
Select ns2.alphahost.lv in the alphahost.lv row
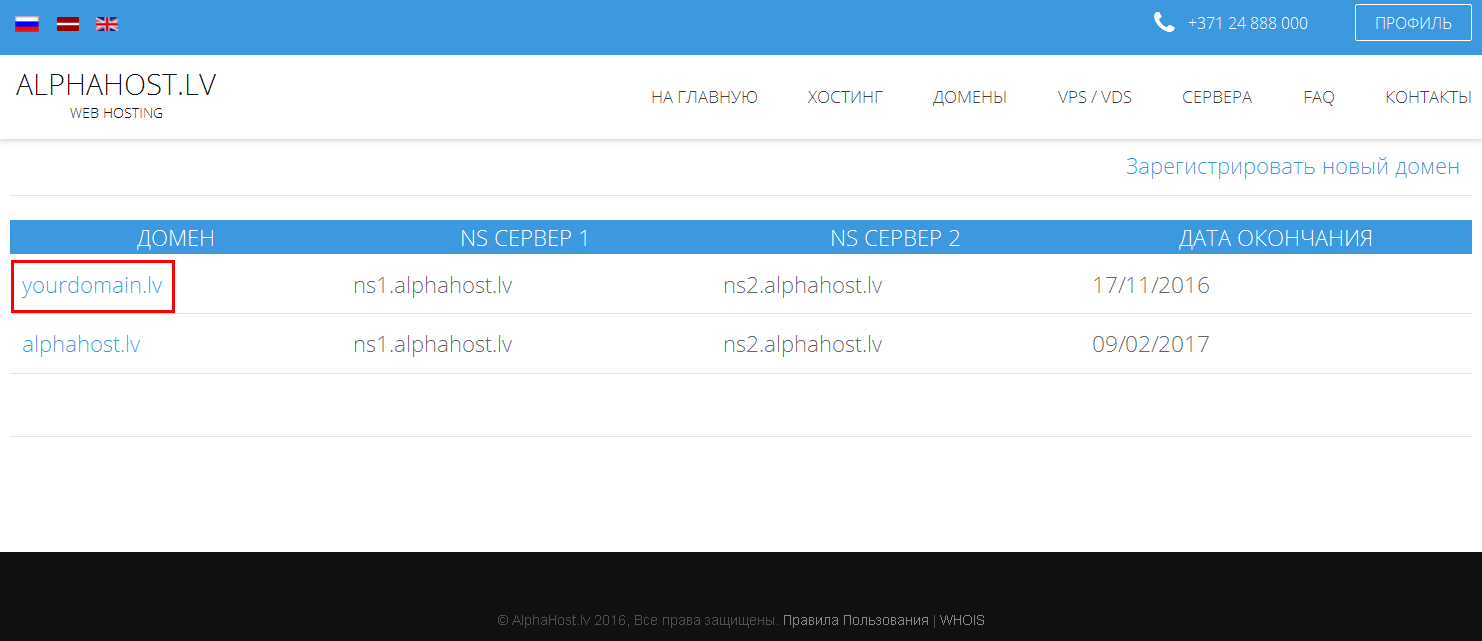pyautogui.click(x=803, y=345)
